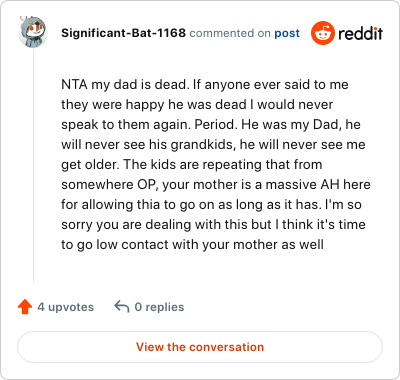Click the "reddit" wordmark beside the logo
The image size is (400, 380).
pos(361,33)
